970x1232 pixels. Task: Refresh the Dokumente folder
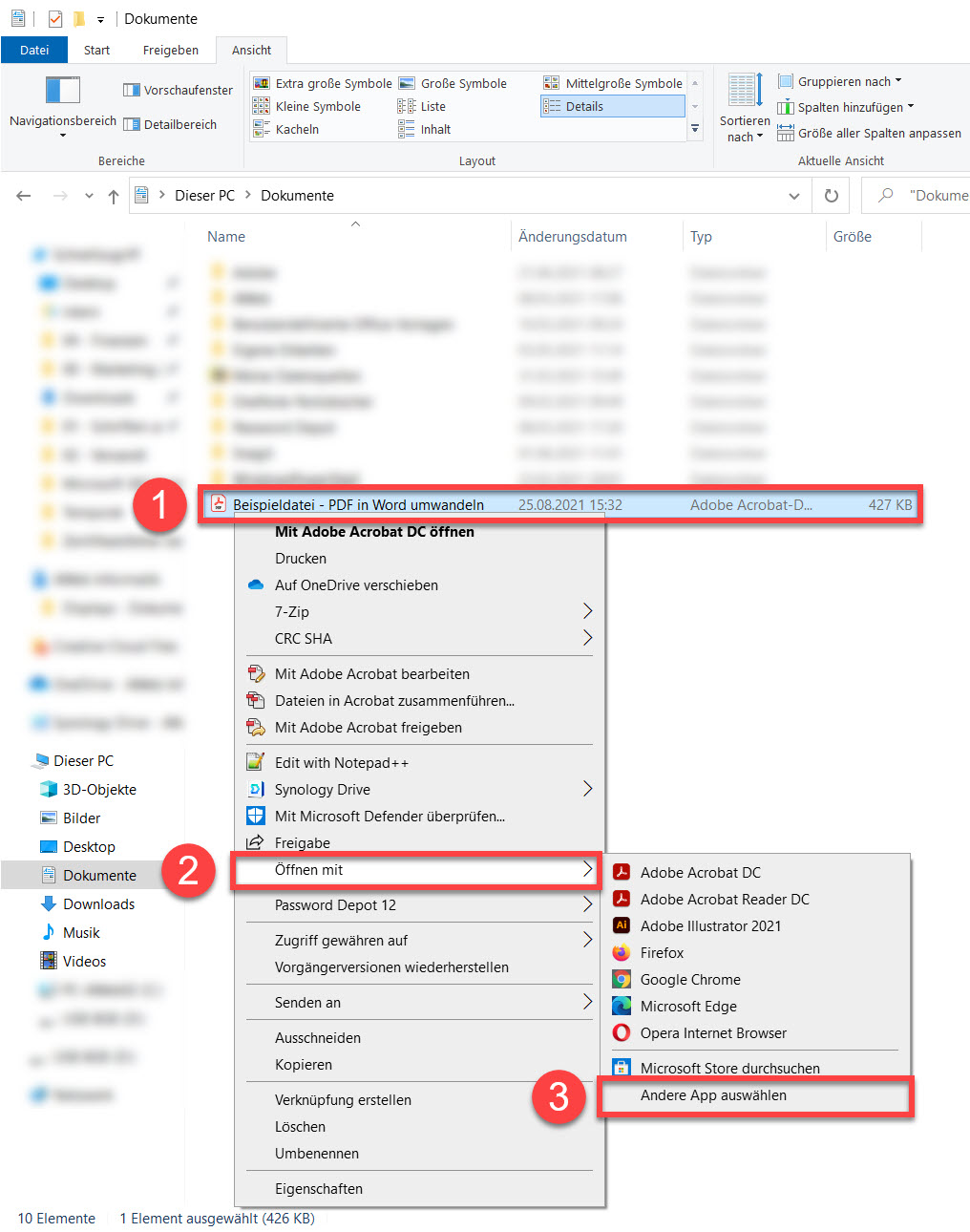click(832, 196)
